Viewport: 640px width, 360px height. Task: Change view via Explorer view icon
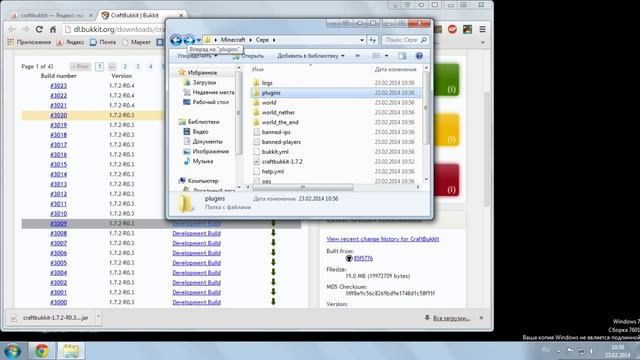click(x=376, y=56)
